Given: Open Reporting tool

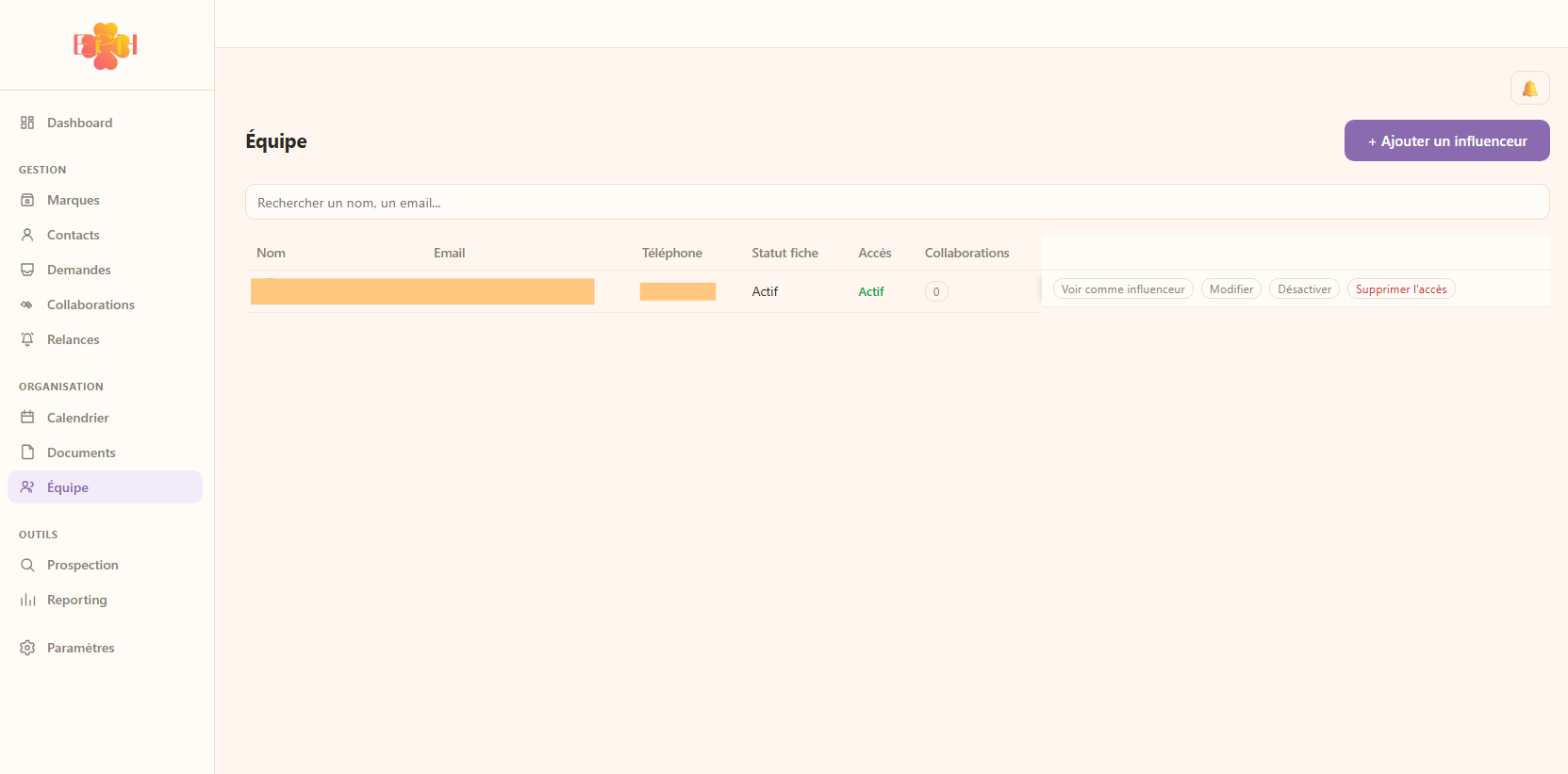Looking at the screenshot, I should [105, 600].
